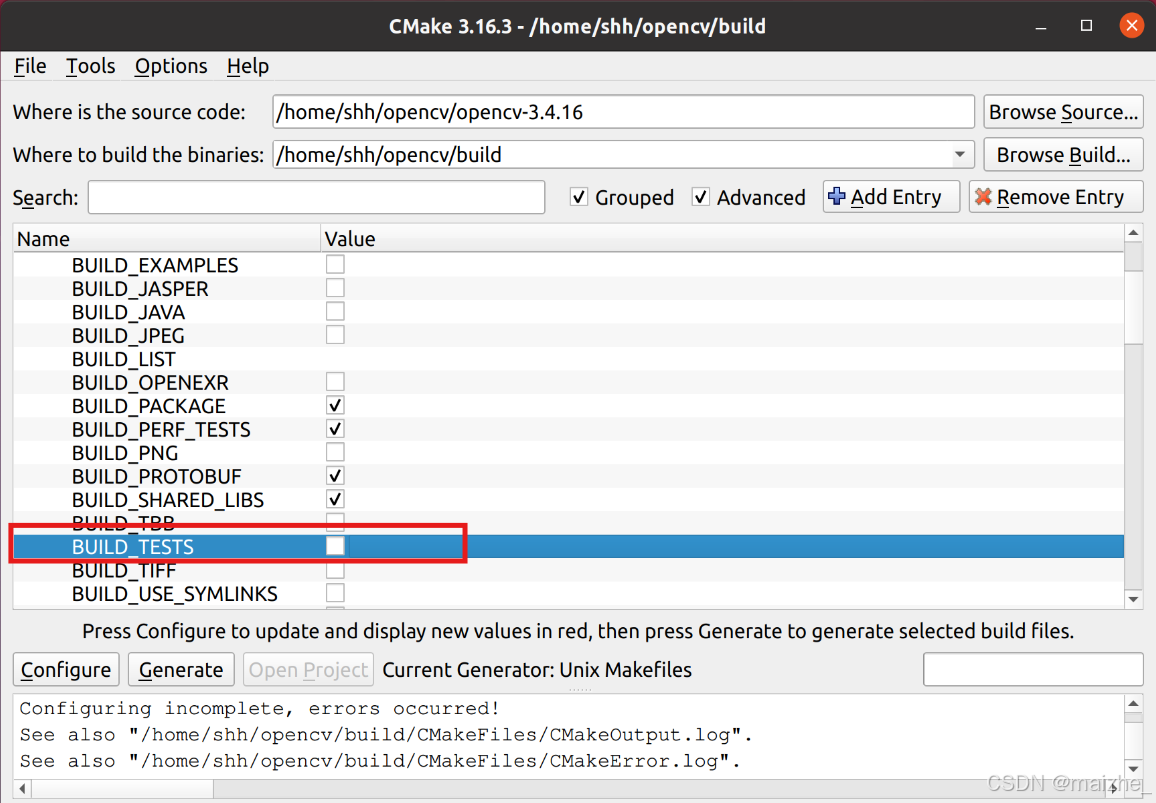This screenshot has height=803, width=1156.
Task: Open the build binaries path dropdown
Action: pos(959,155)
